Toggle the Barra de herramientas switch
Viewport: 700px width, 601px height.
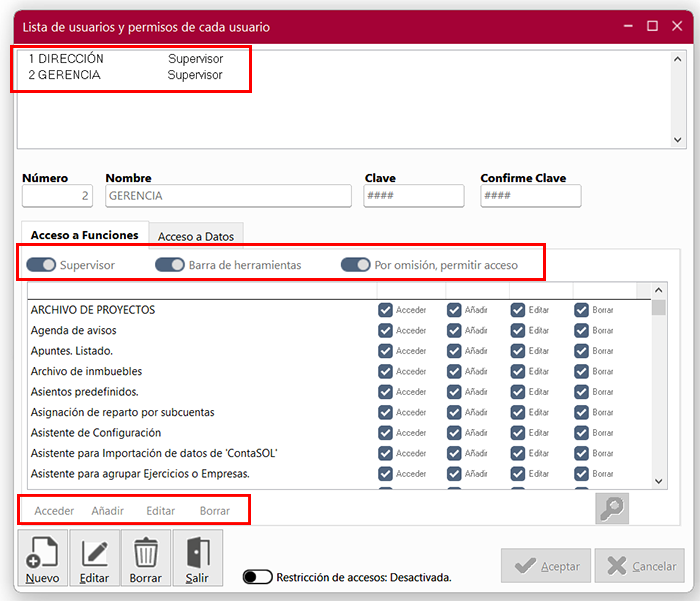170,265
